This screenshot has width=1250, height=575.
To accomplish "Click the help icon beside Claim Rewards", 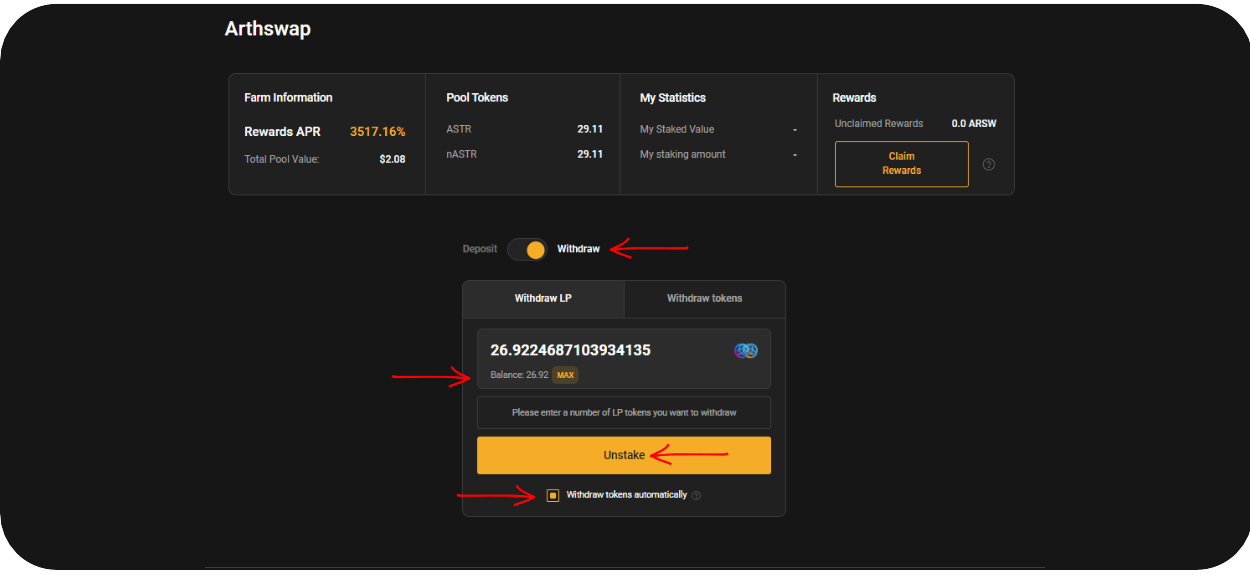I will pyautogui.click(x=988, y=164).
